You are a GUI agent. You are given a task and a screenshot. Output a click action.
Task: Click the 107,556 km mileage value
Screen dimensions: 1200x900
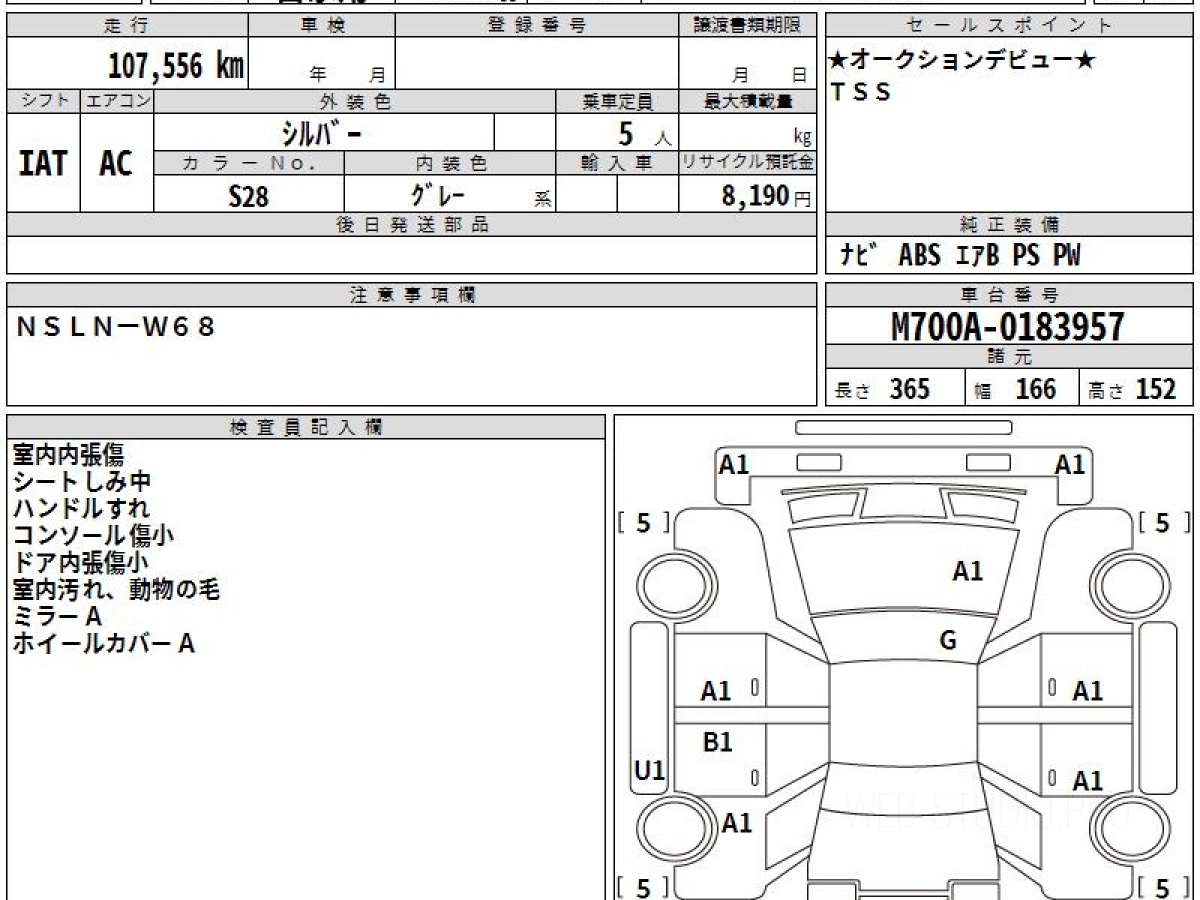tap(176, 66)
